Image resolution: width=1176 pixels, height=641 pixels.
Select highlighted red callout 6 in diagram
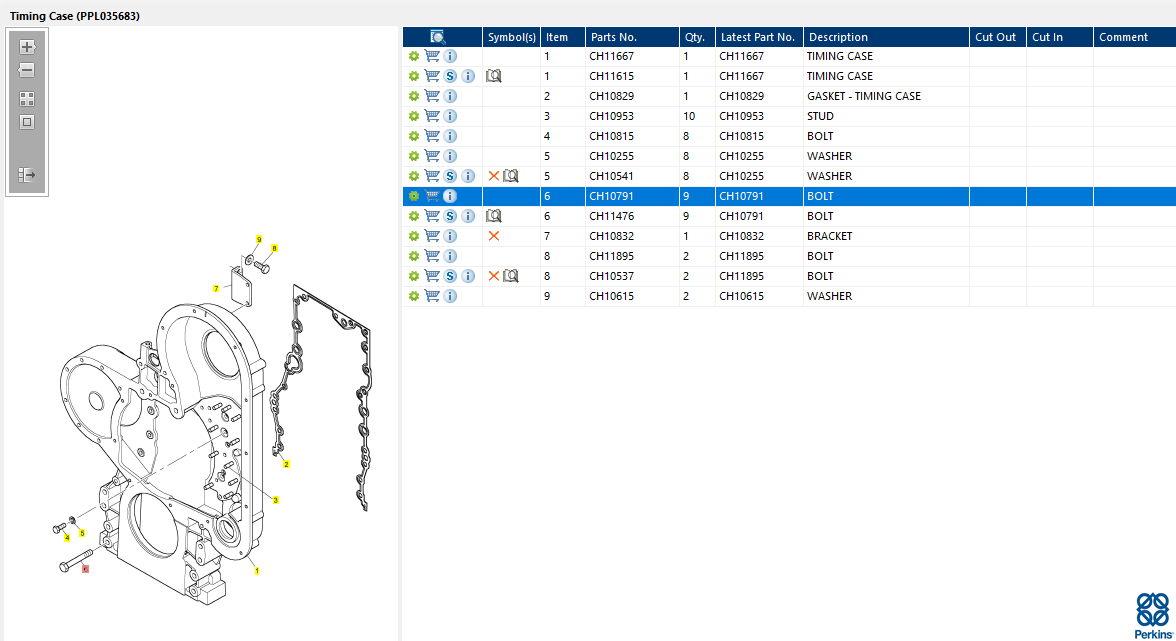(85, 569)
